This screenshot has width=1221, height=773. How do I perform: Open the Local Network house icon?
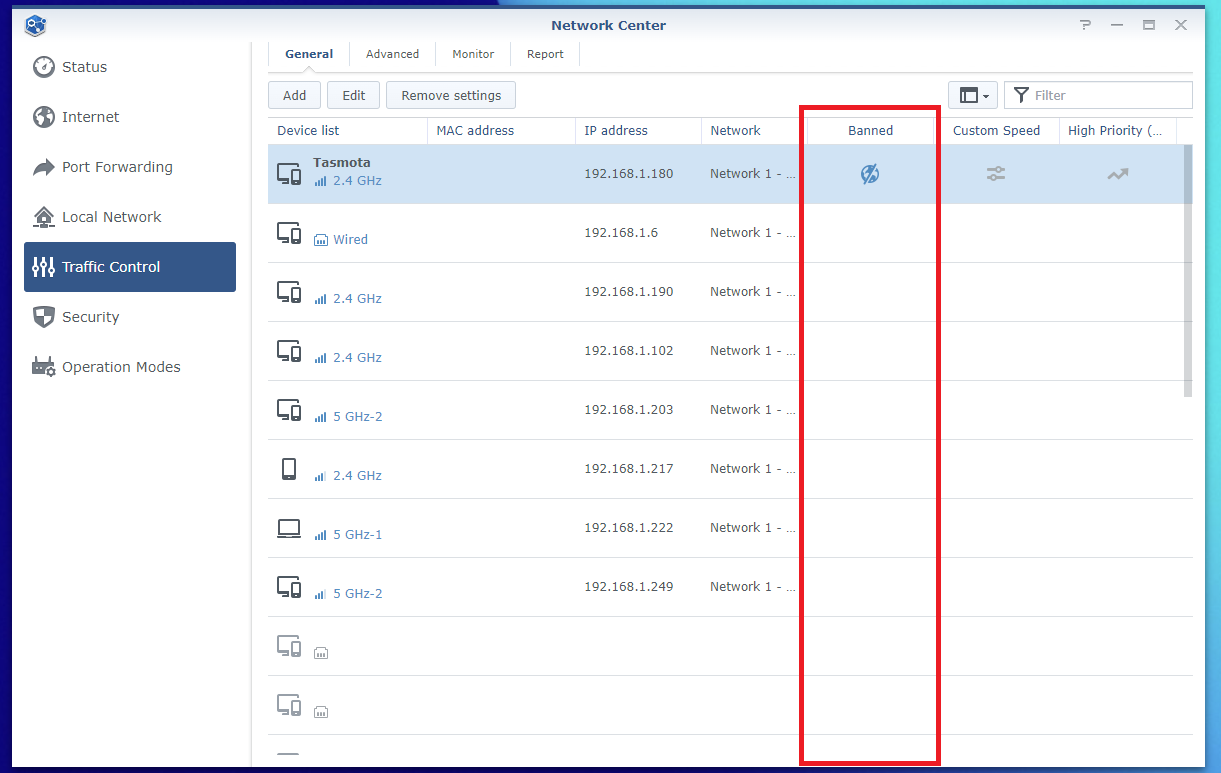(44, 217)
